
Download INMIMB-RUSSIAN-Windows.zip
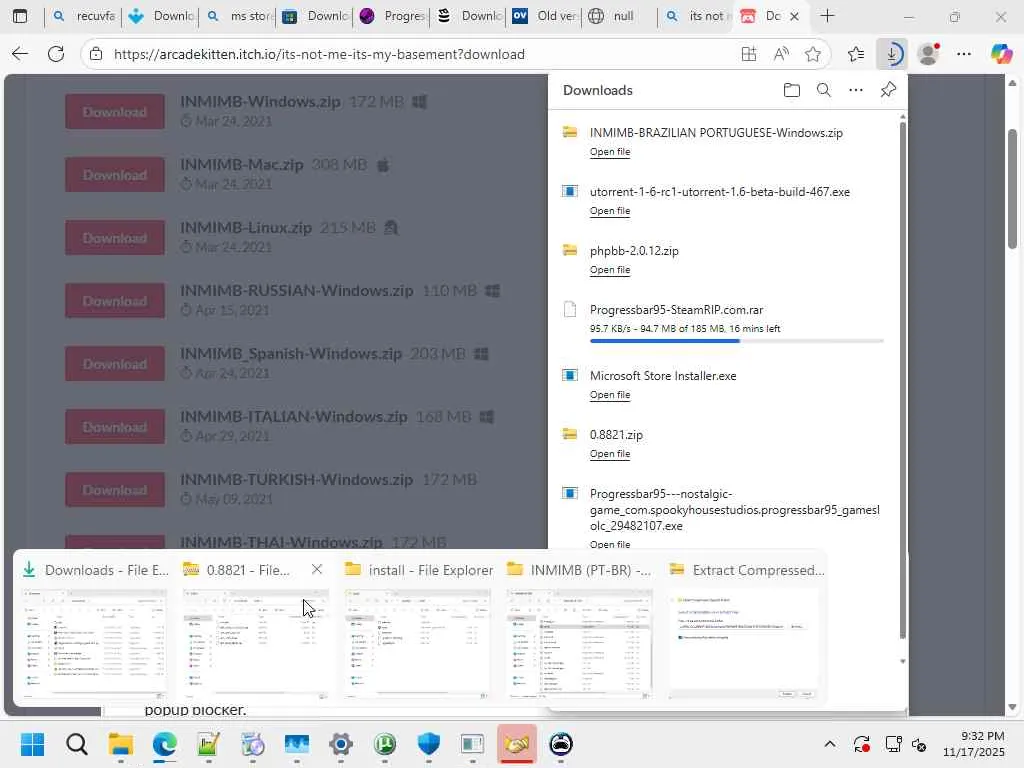click(x=115, y=301)
